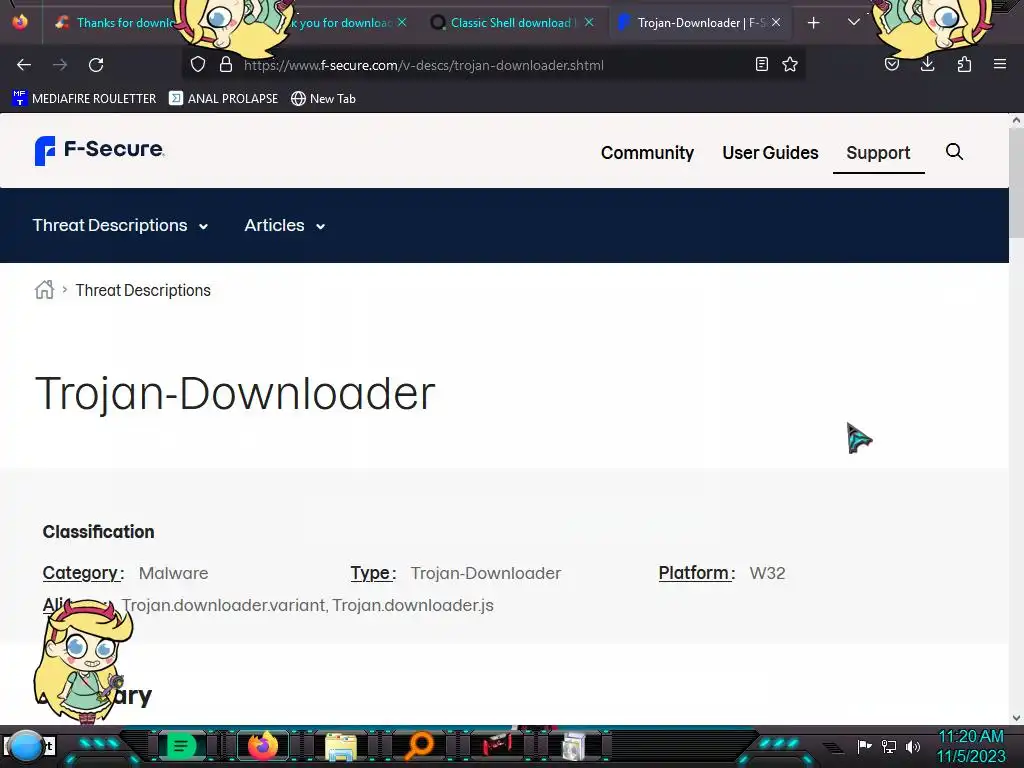Go back to the previous page
1024x768 pixels.
pyautogui.click(x=24, y=65)
